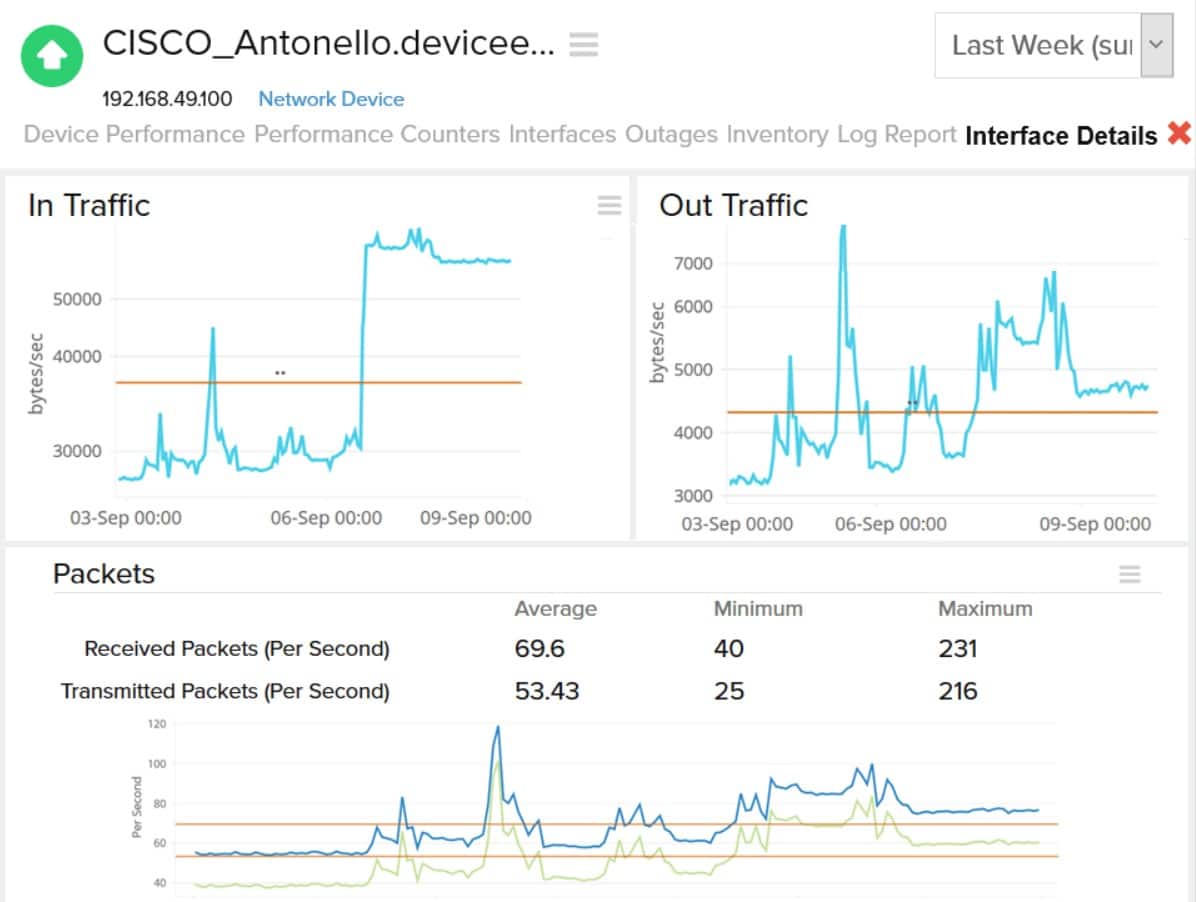Screen dimensions: 1196x902
Task: Open the Packets chart options menu
Action: (x=1130, y=574)
